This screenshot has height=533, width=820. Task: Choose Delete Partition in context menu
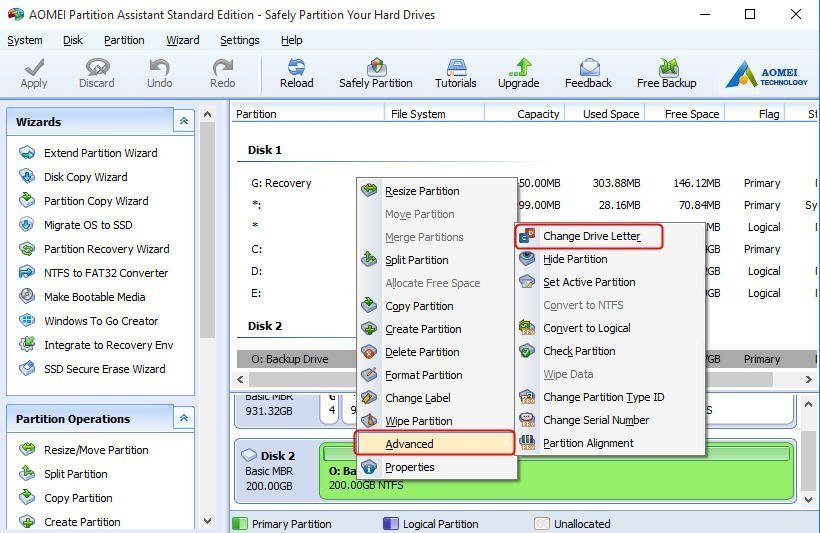(437, 352)
